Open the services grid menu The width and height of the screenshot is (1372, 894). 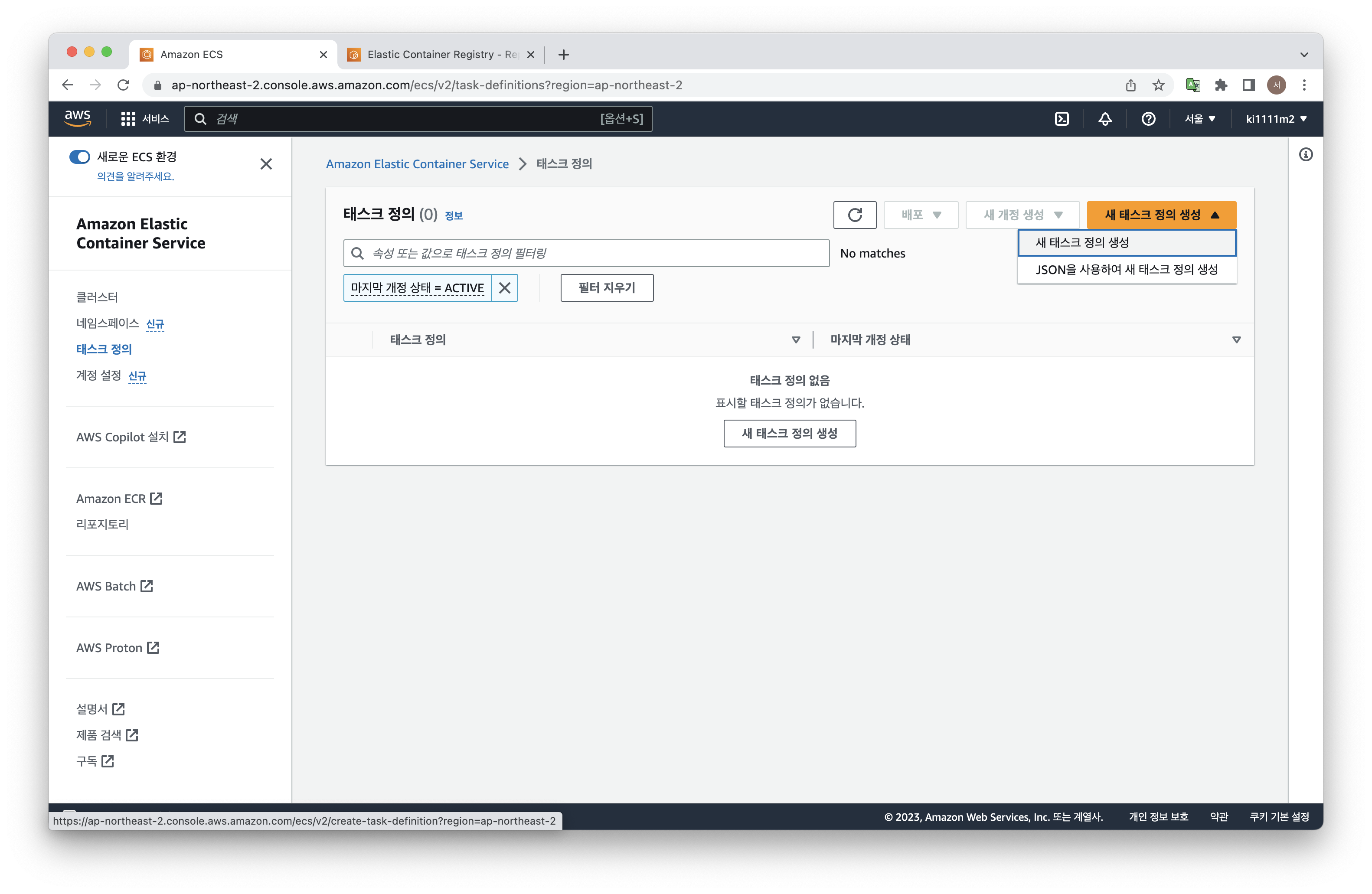(128, 119)
